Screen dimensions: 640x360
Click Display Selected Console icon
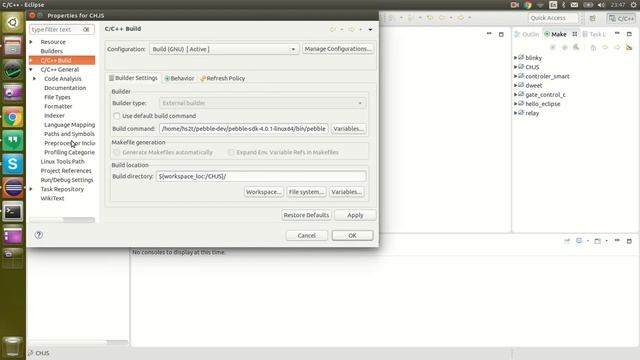[579, 241]
